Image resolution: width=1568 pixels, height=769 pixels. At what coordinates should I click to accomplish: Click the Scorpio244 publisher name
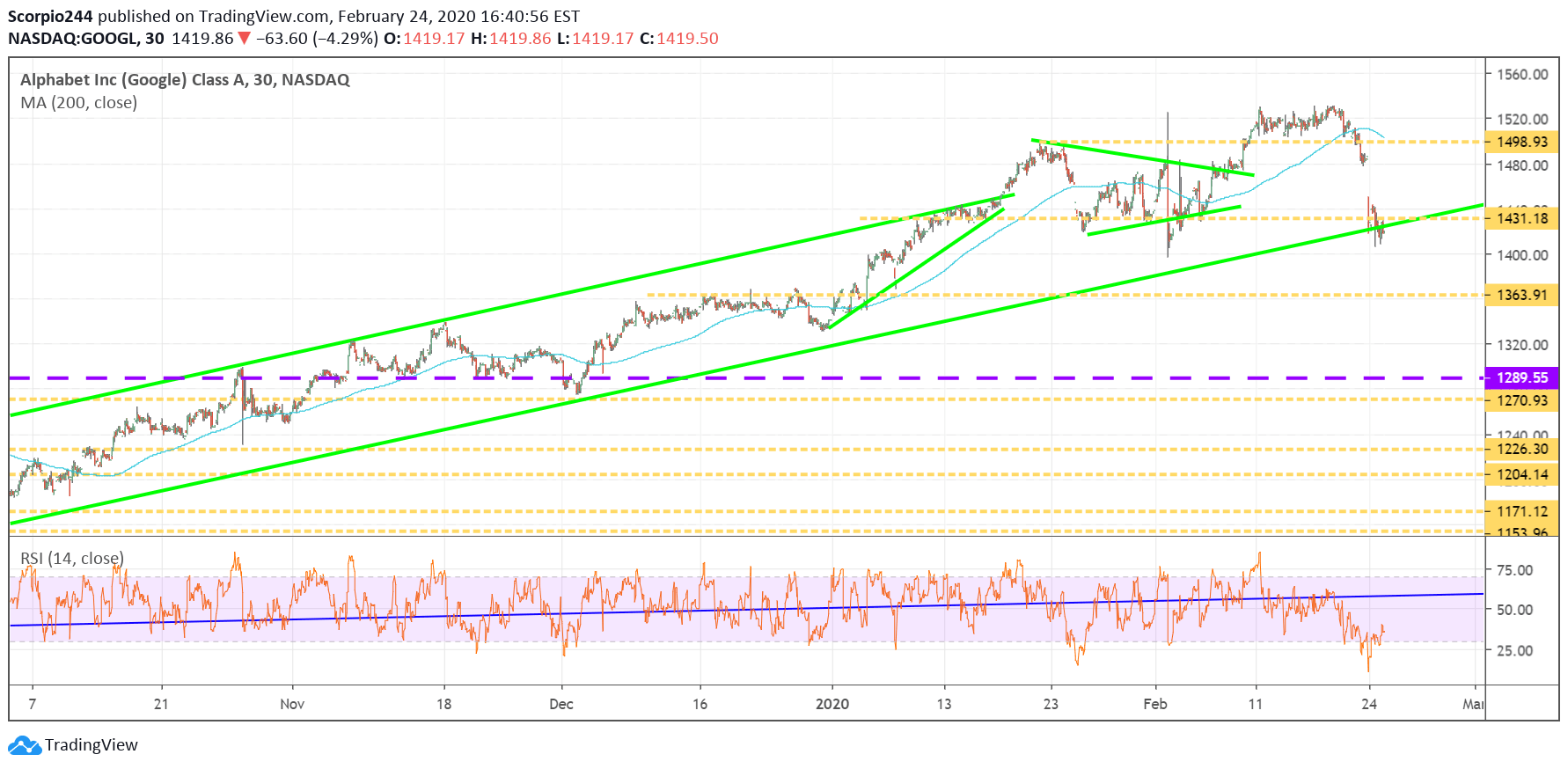point(51,17)
